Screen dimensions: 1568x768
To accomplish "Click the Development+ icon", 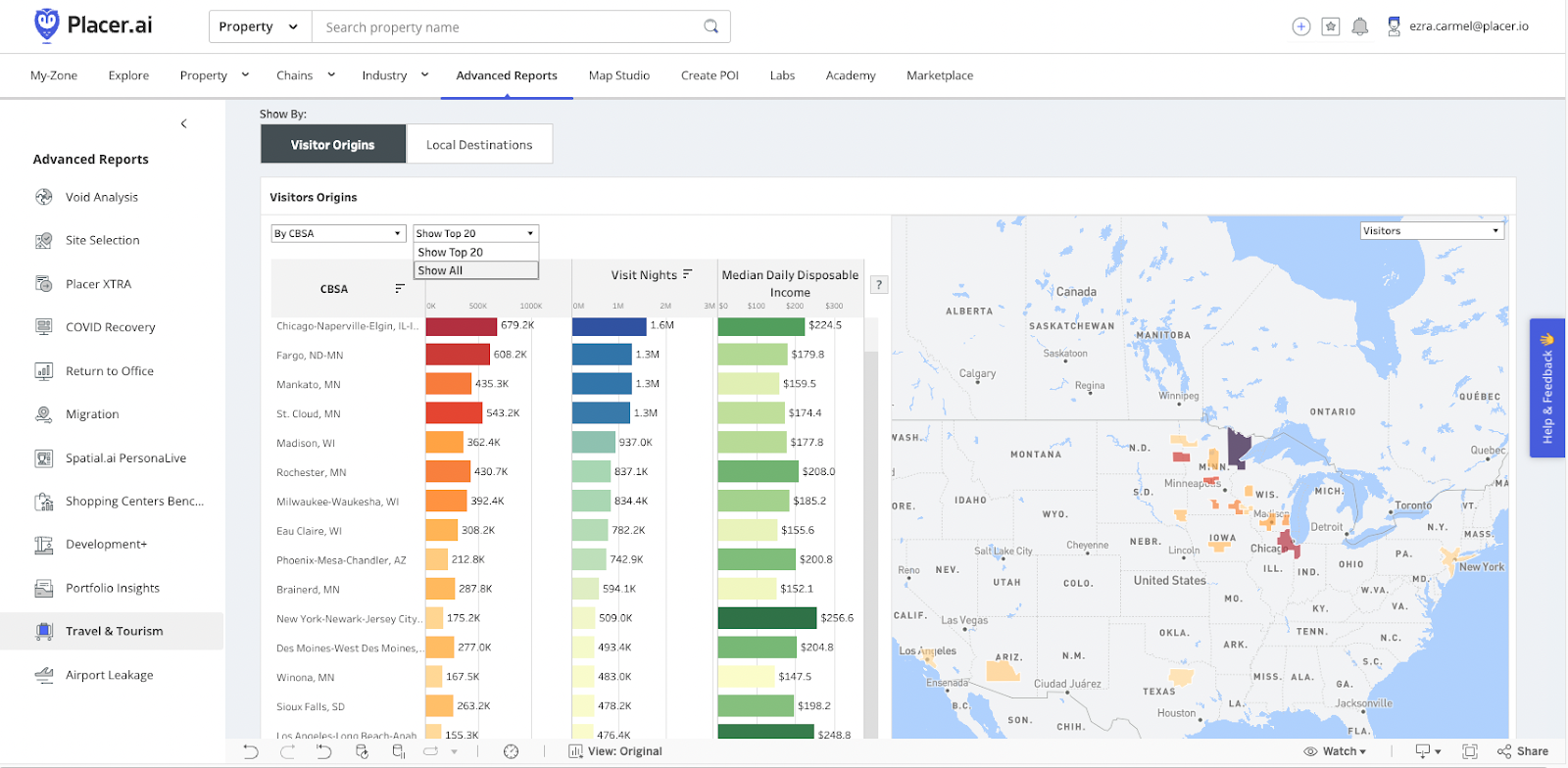I will [44, 545].
